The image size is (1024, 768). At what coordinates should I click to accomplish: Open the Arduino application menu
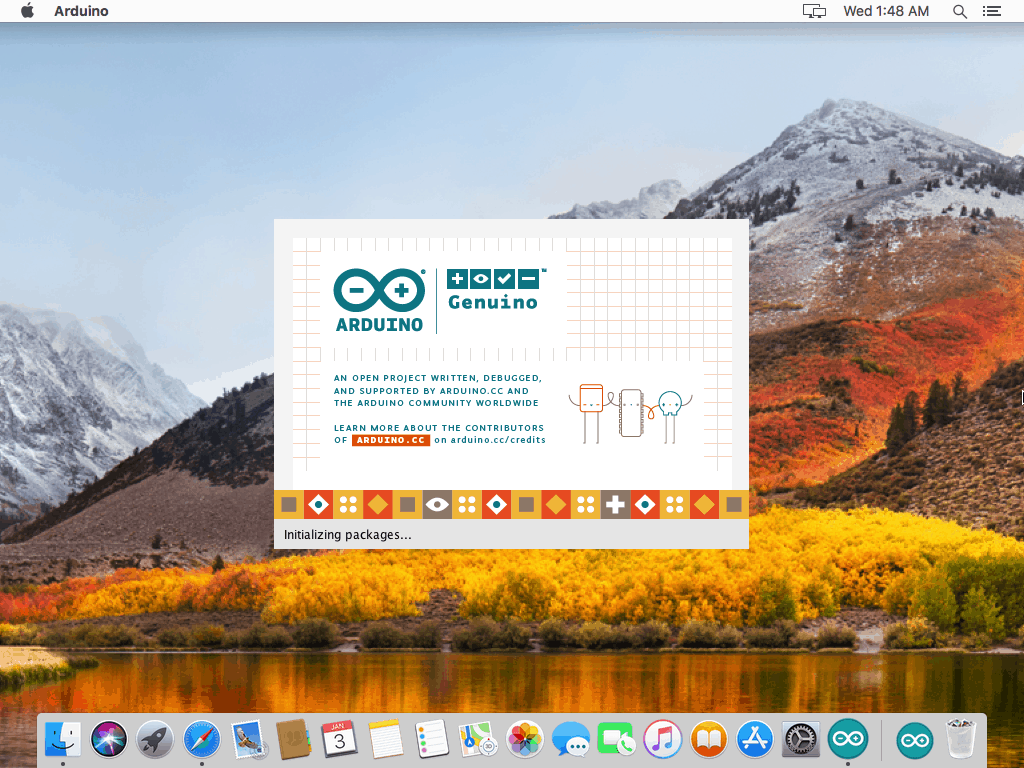(81, 11)
